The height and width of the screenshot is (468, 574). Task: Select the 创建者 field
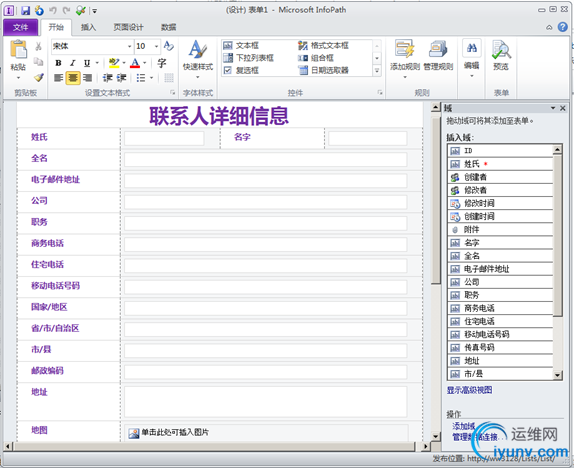(500, 177)
